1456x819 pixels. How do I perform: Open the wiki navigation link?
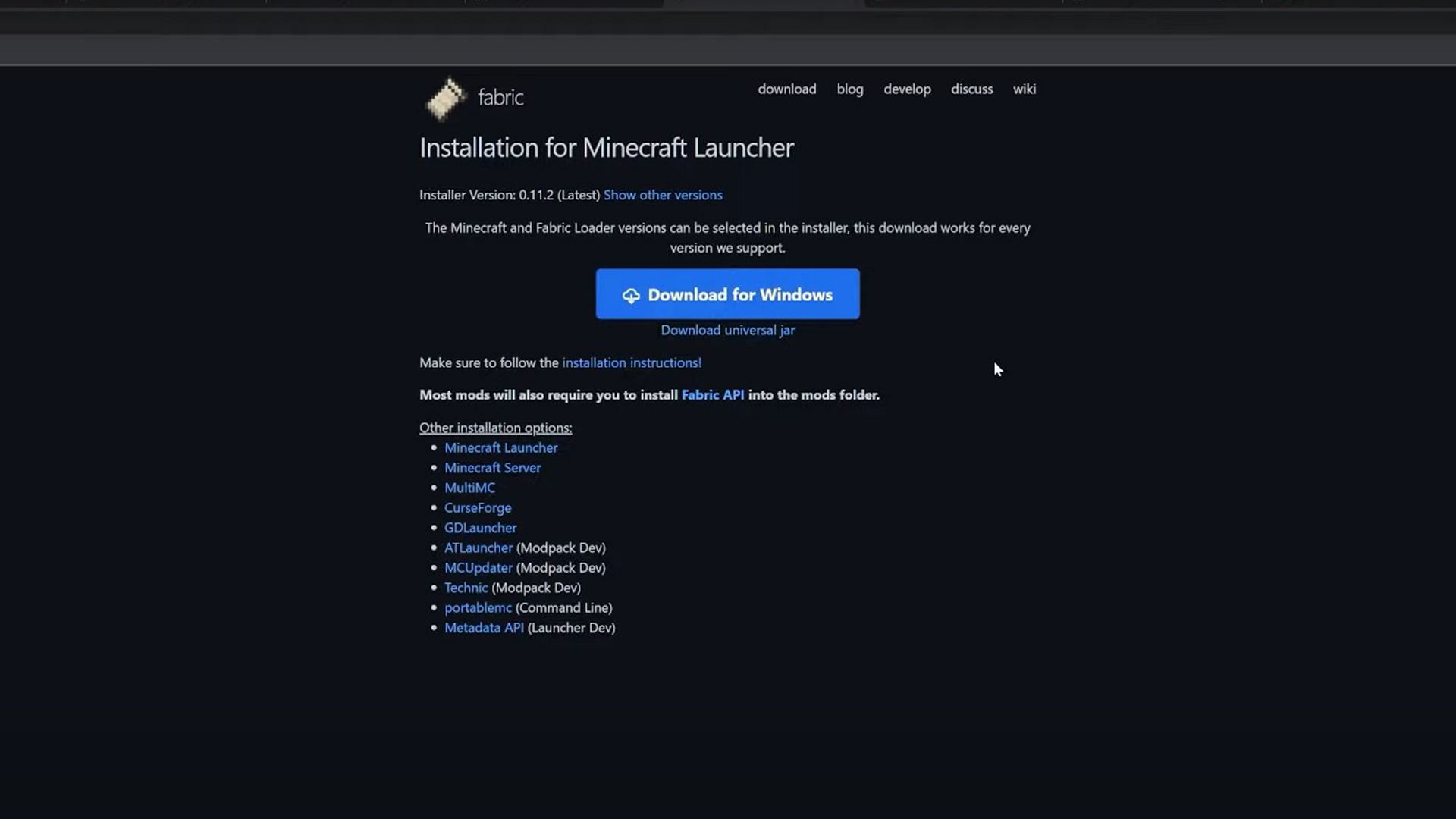(x=1024, y=88)
